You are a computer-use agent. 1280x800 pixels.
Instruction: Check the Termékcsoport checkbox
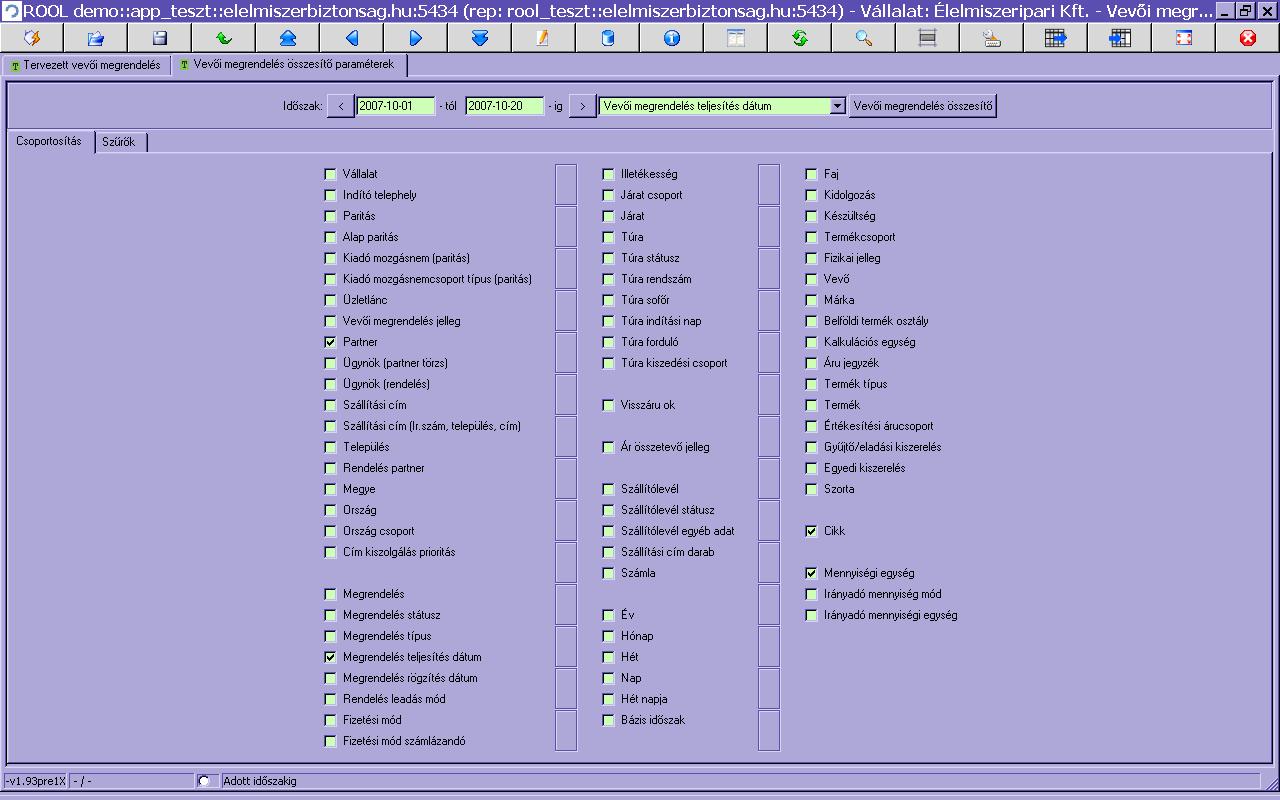tap(812, 237)
